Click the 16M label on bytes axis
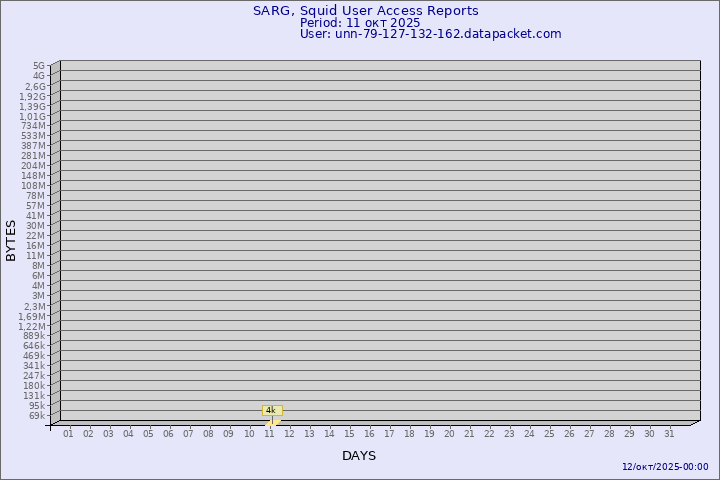Image resolution: width=720 pixels, height=480 pixels. pos(35,246)
